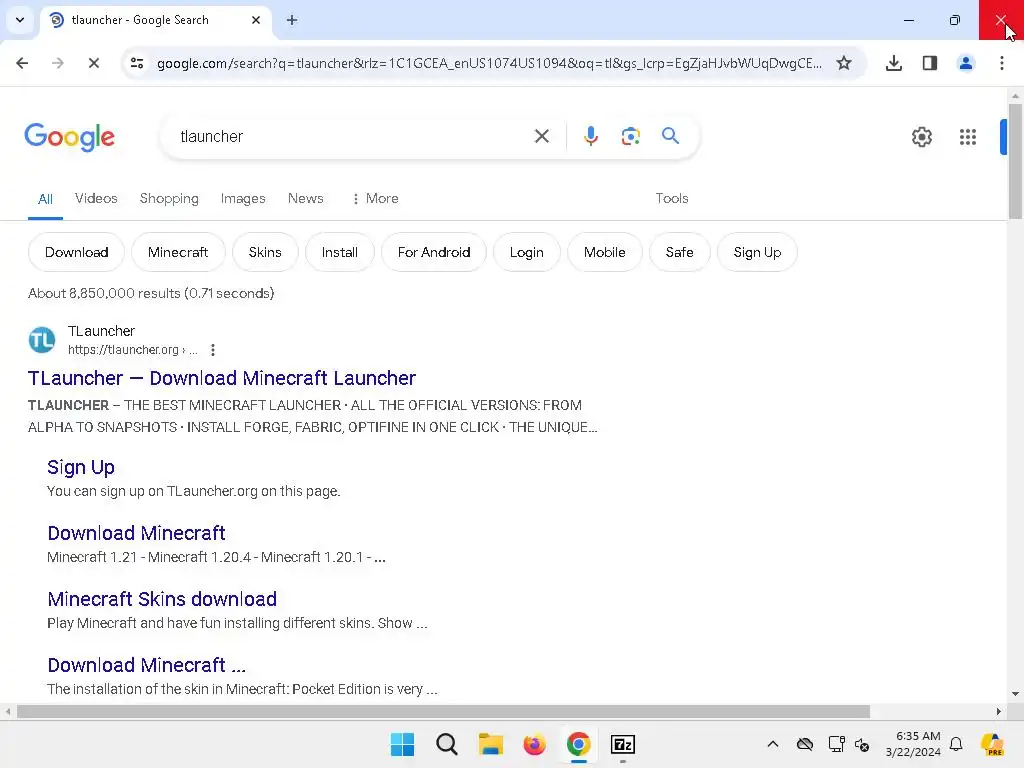Click the vertical scrollbar thumb
The height and width of the screenshot is (768, 1024).
[x=1015, y=161]
